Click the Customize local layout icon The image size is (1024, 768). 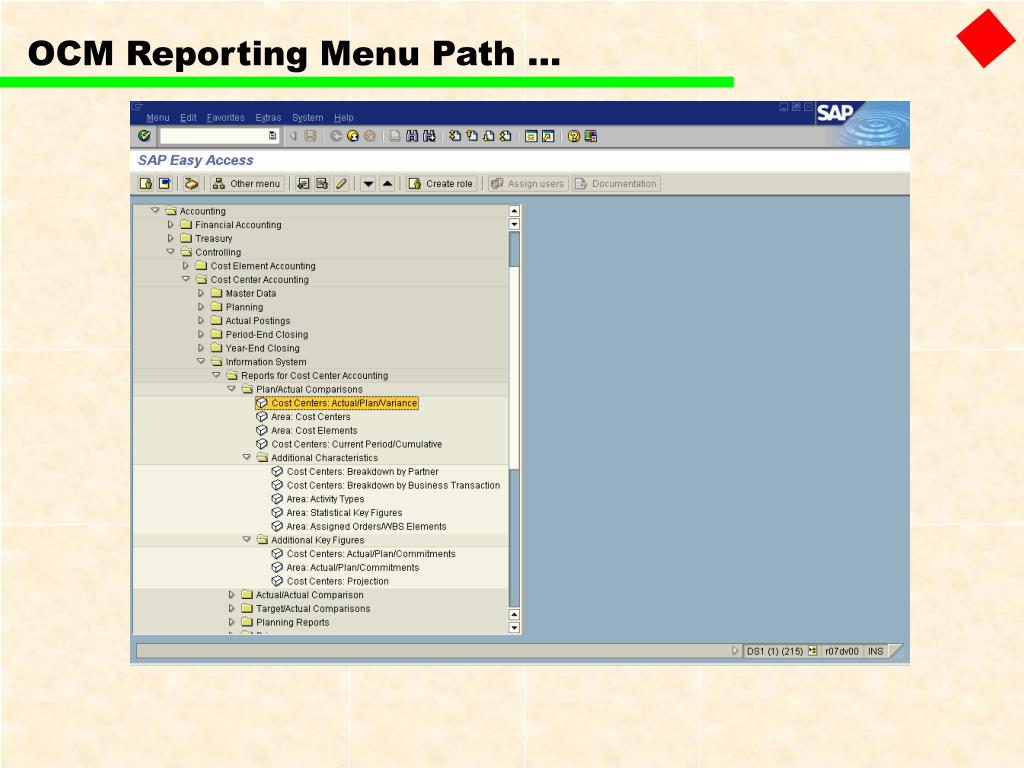coord(591,136)
